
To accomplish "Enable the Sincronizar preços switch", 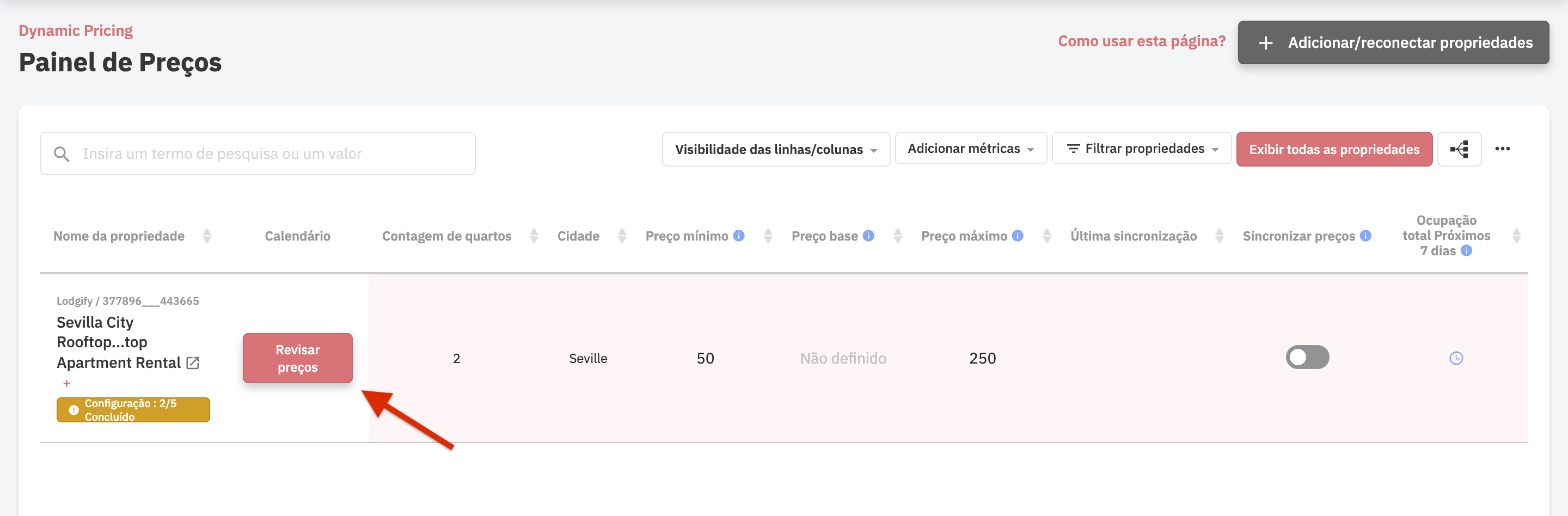I will point(1307,357).
